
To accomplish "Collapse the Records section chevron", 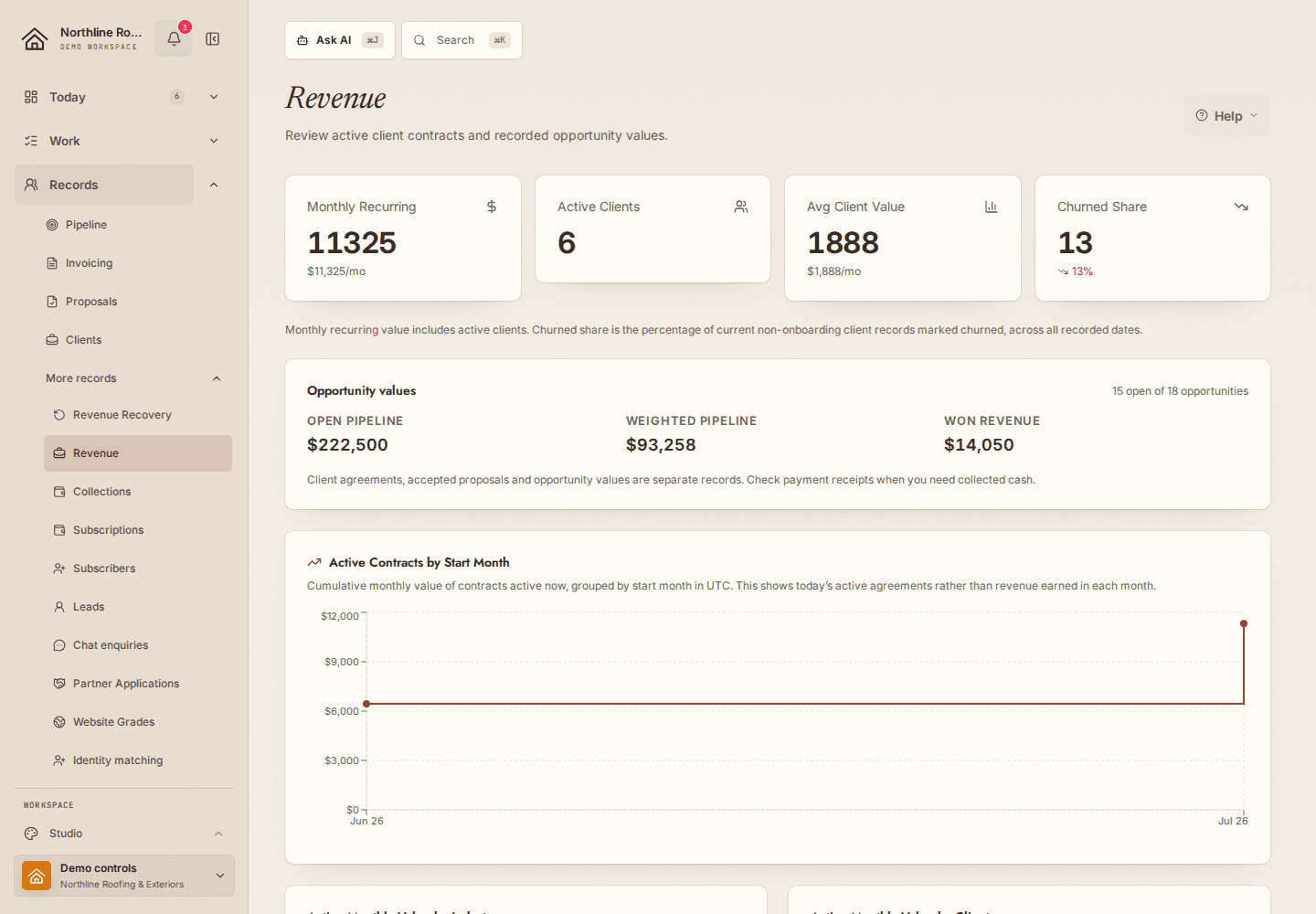I will coord(214,185).
